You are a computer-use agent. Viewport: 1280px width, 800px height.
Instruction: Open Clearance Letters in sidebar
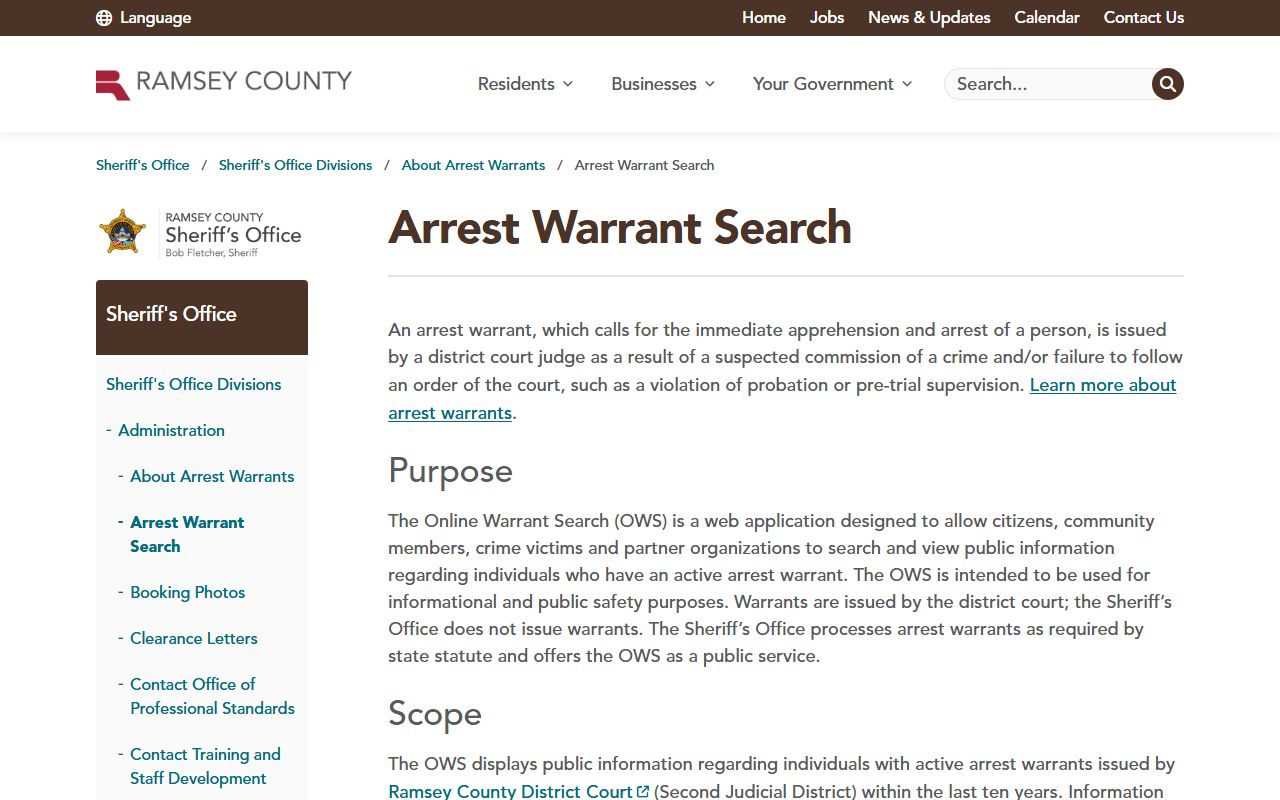194,638
